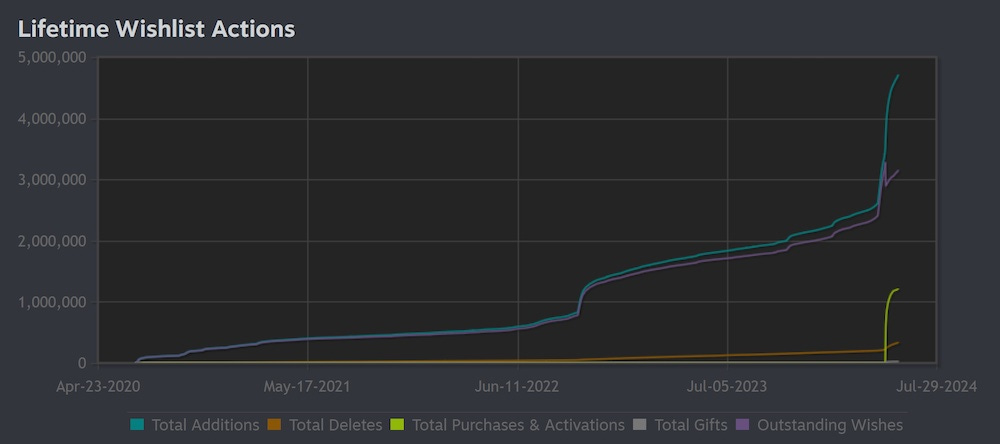Toggle the Total Additions series label
The width and height of the screenshot is (1000, 444).
[x=205, y=425]
